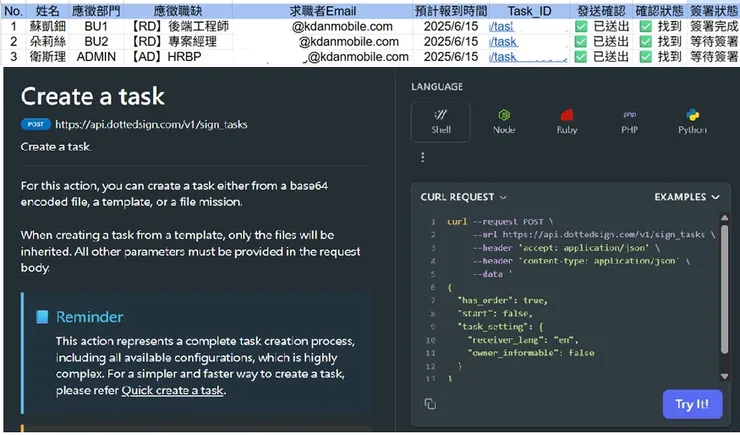Select the 發送確認 column header
Viewport: 740px width, 435px height.
(601, 11)
